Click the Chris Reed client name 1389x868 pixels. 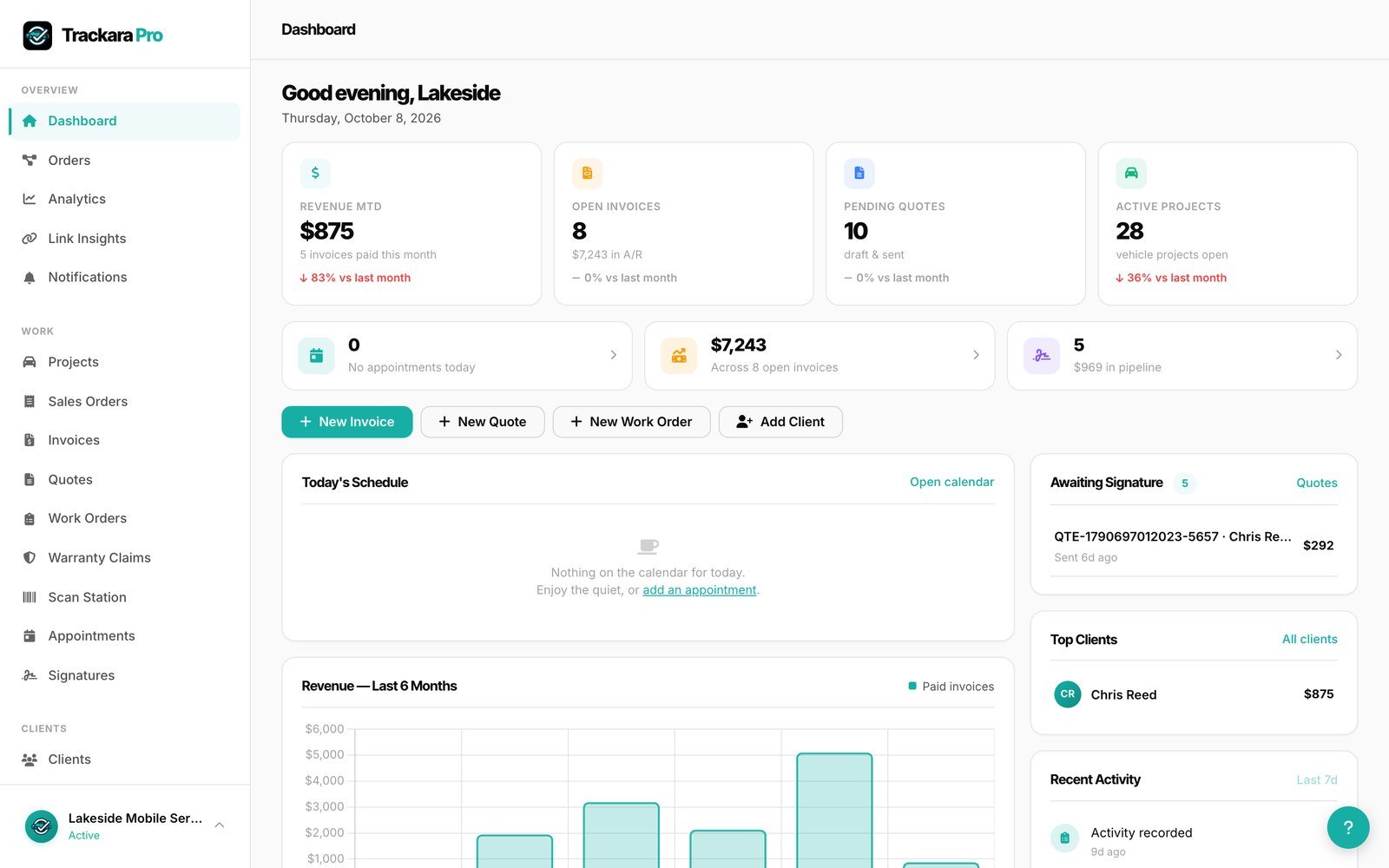click(1123, 694)
